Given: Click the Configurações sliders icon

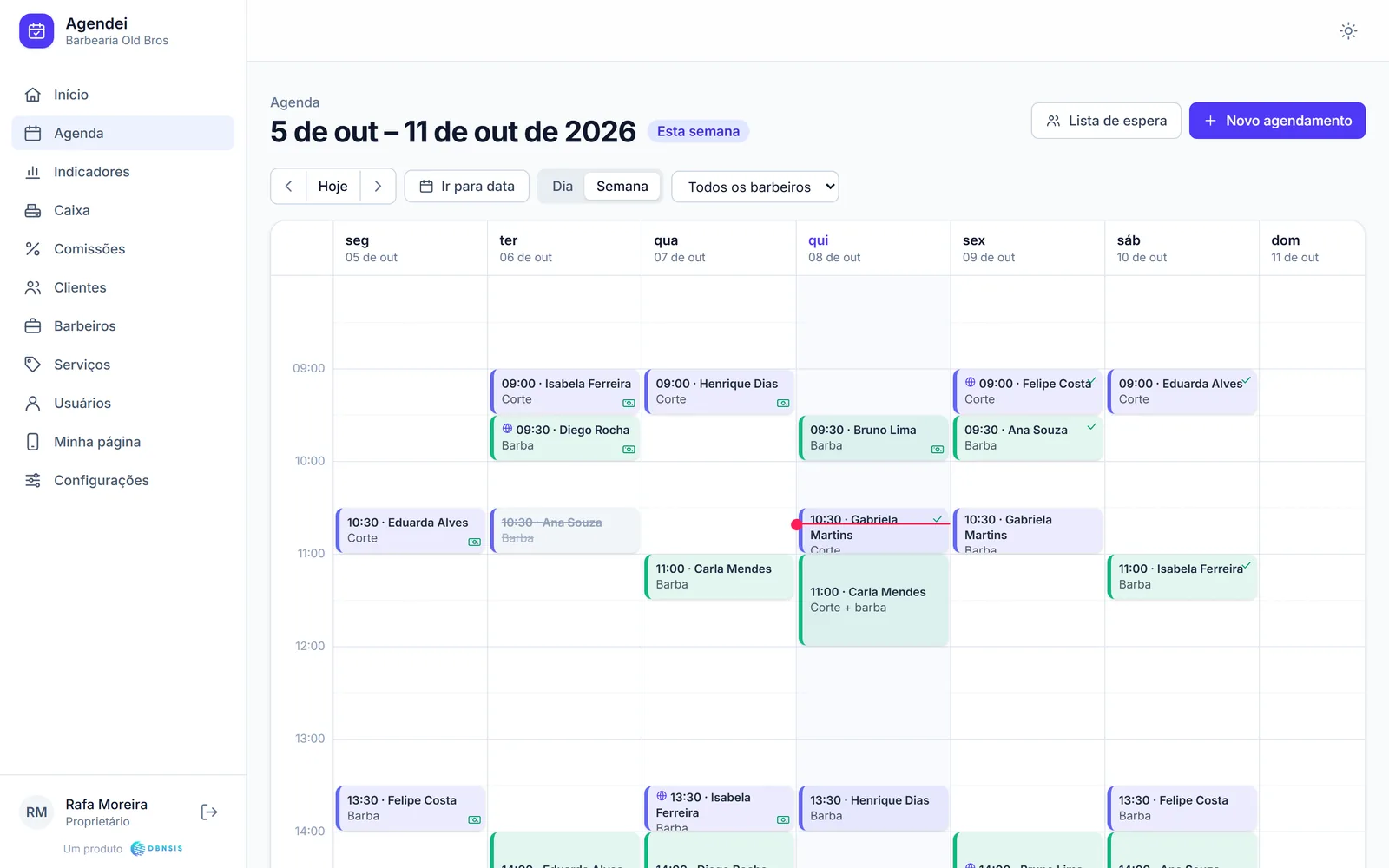Looking at the screenshot, I should pyautogui.click(x=33, y=481).
